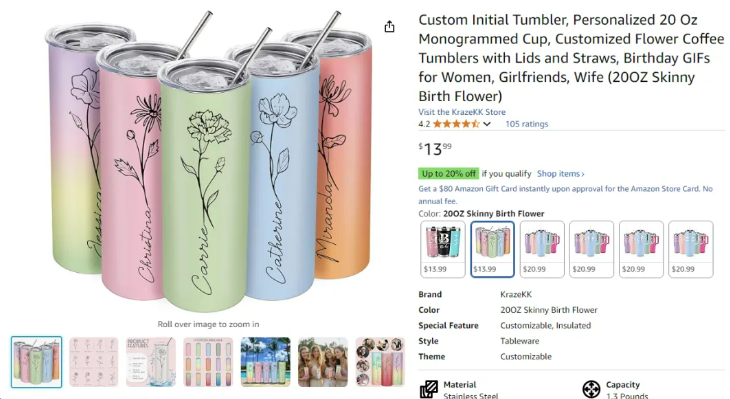The image size is (730, 399).
Task: Select the 20OZ Skinny Birth Flower swatch
Action: click(x=492, y=250)
